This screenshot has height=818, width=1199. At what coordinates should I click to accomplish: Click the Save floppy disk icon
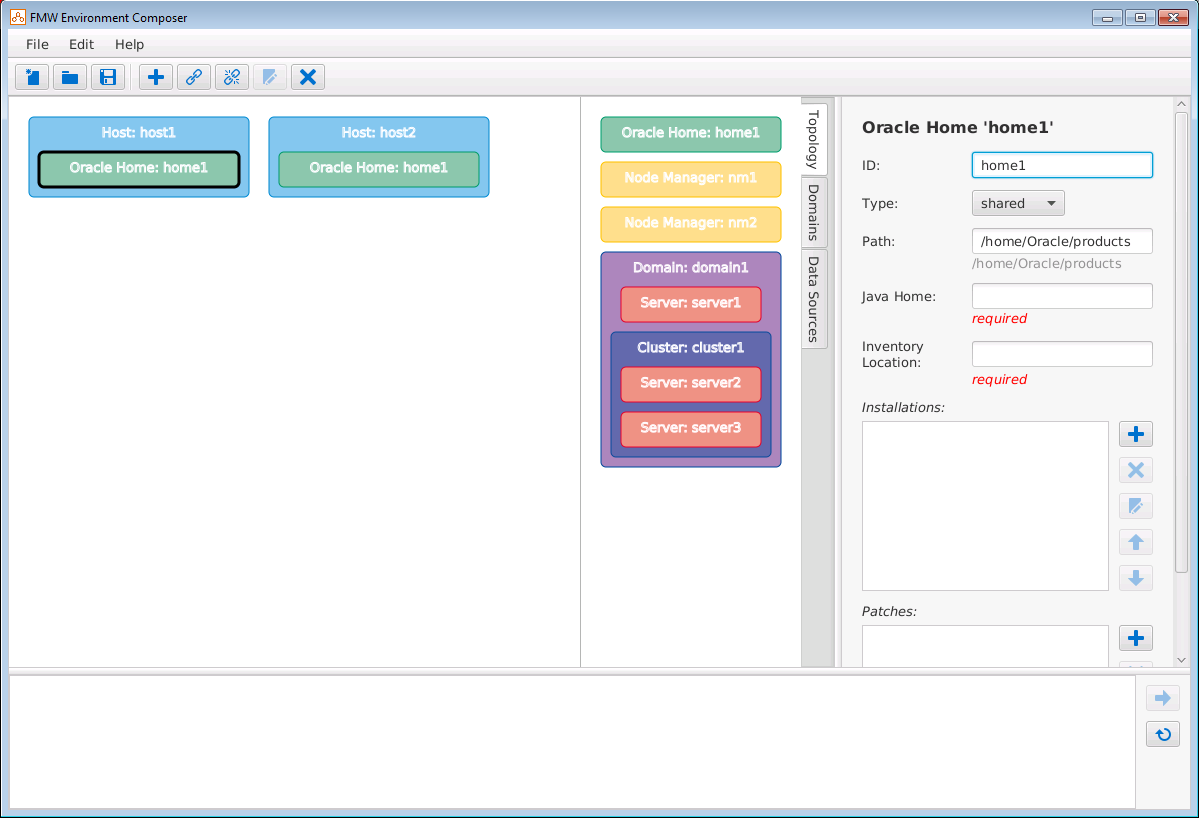point(108,77)
